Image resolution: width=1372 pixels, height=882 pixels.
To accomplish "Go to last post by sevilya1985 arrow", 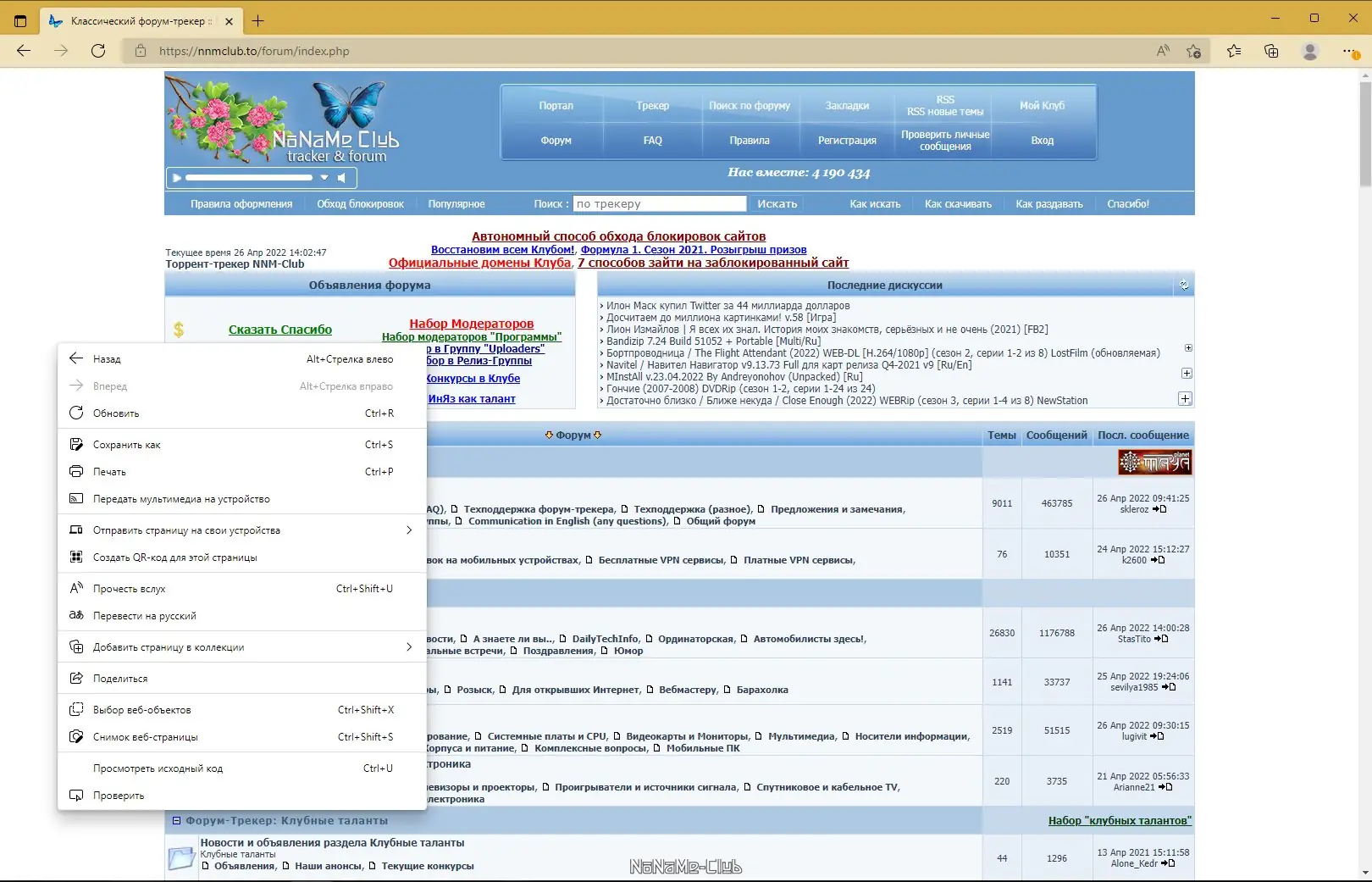I will [x=1169, y=687].
